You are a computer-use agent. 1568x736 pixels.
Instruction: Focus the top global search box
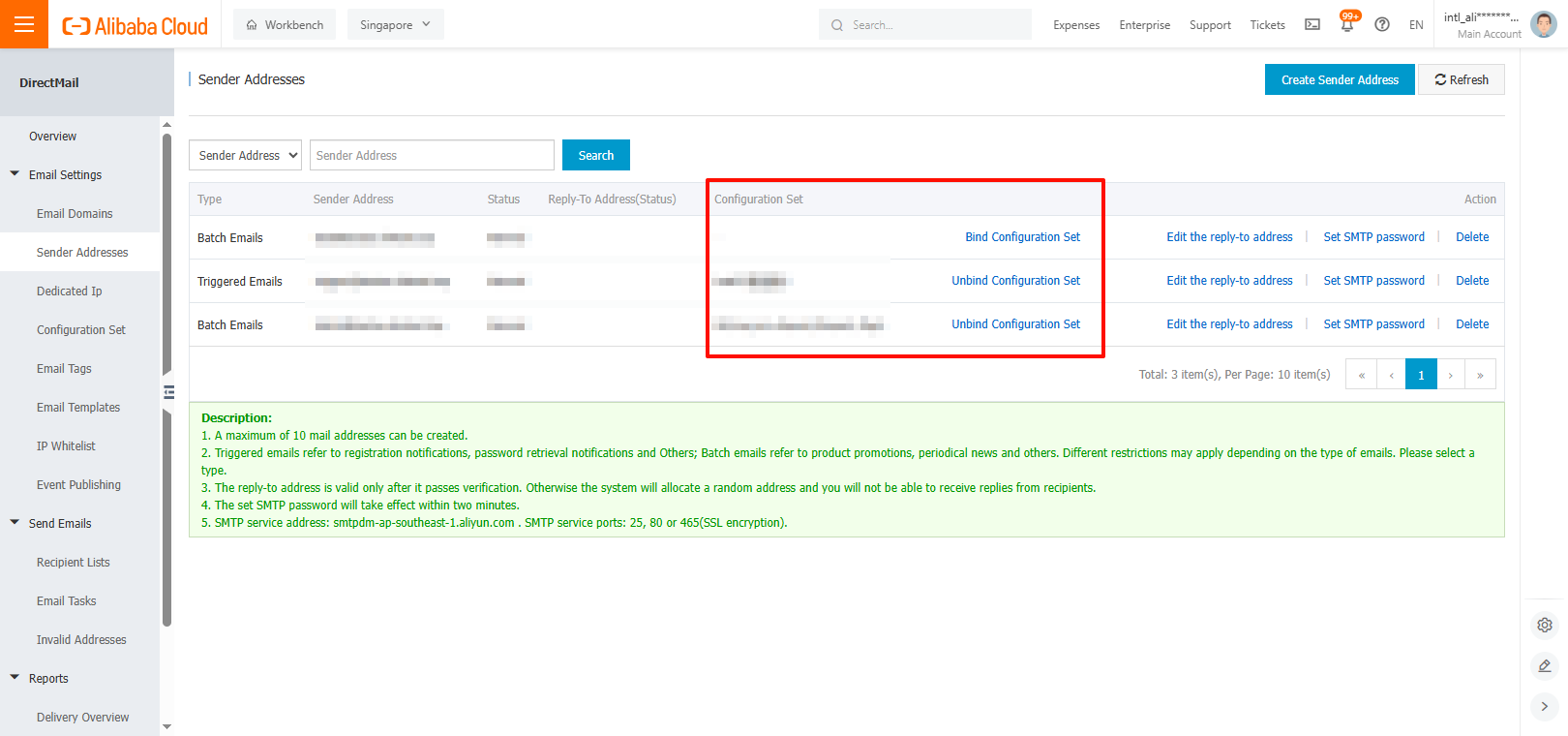click(x=925, y=24)
